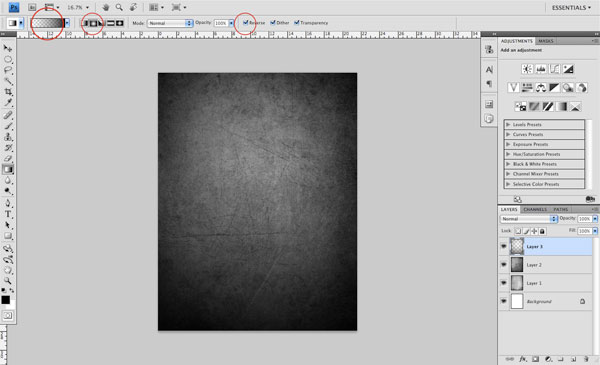
Task: Open the Paragraph panel icon
Action: (x=489, y=84)
